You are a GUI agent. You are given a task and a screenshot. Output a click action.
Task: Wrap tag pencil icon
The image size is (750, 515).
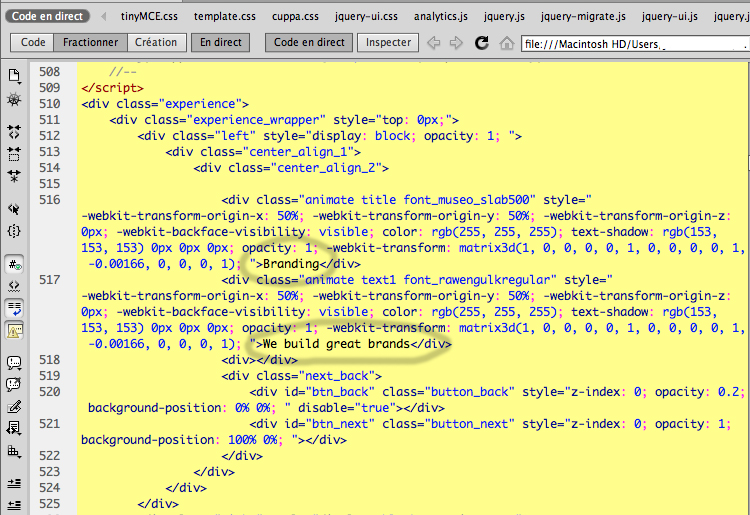pos(14,407)
